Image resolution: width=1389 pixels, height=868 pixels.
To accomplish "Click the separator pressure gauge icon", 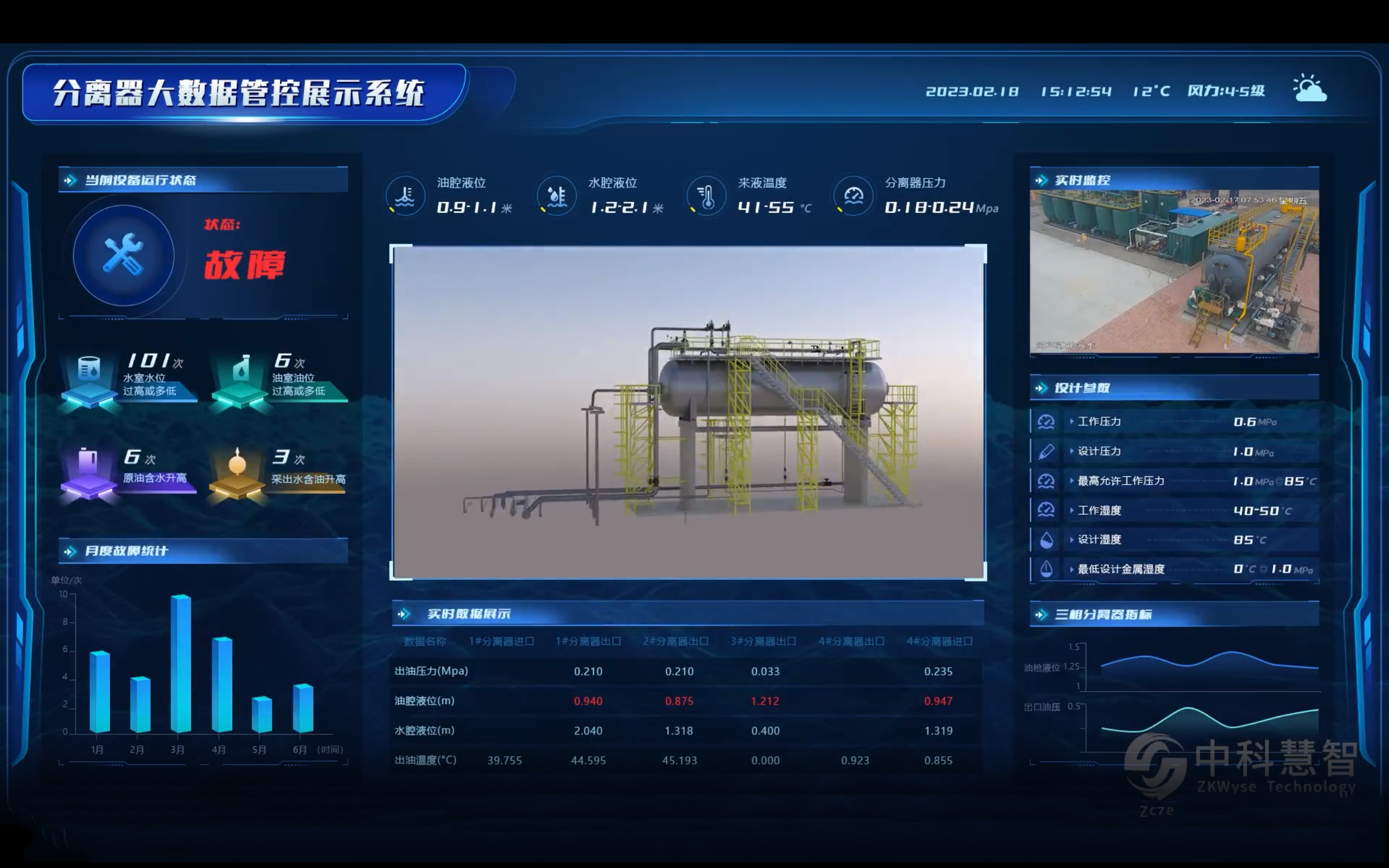I will click(853, 196).
